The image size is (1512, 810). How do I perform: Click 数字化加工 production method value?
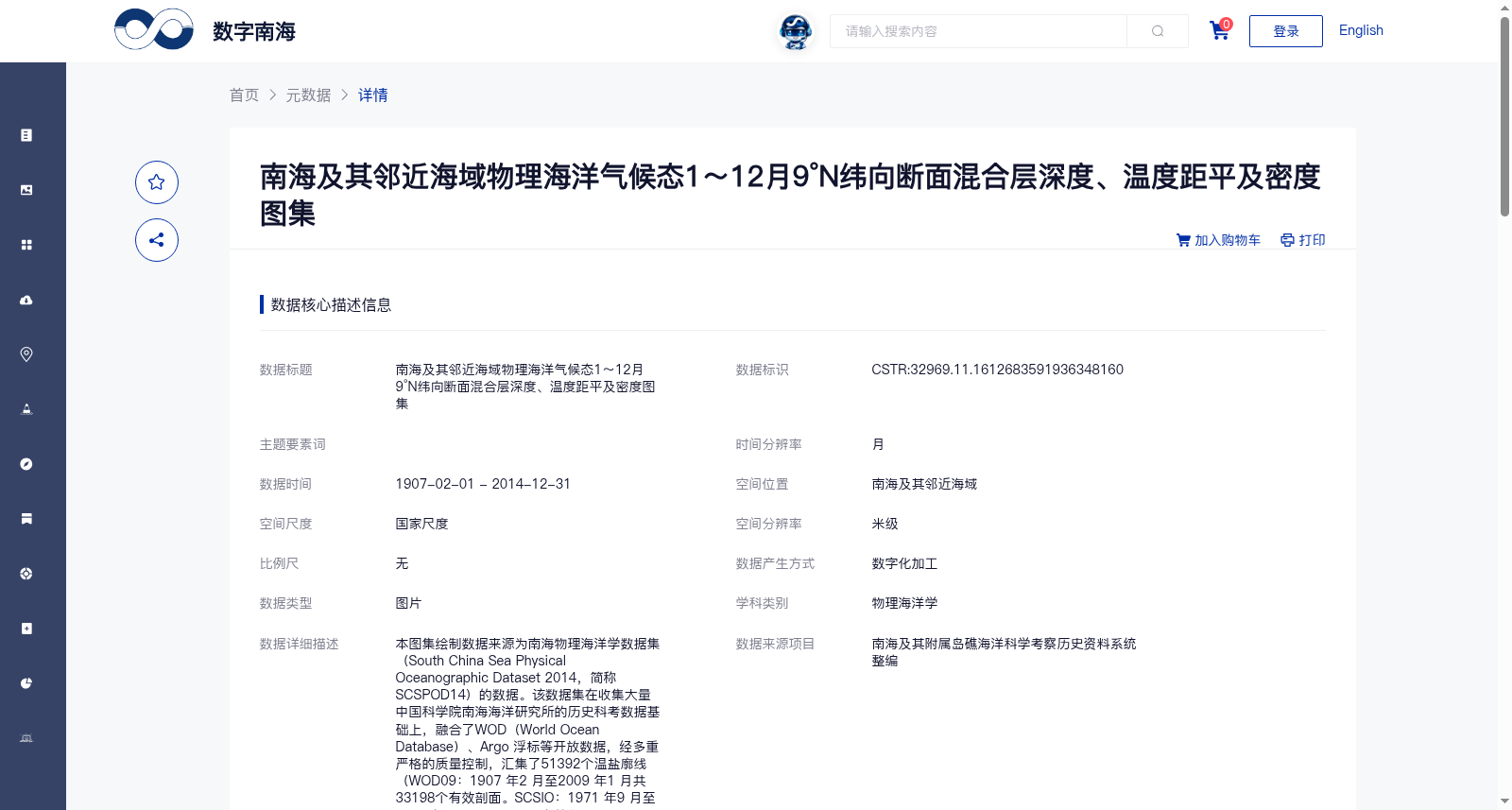tap(904, 563)
